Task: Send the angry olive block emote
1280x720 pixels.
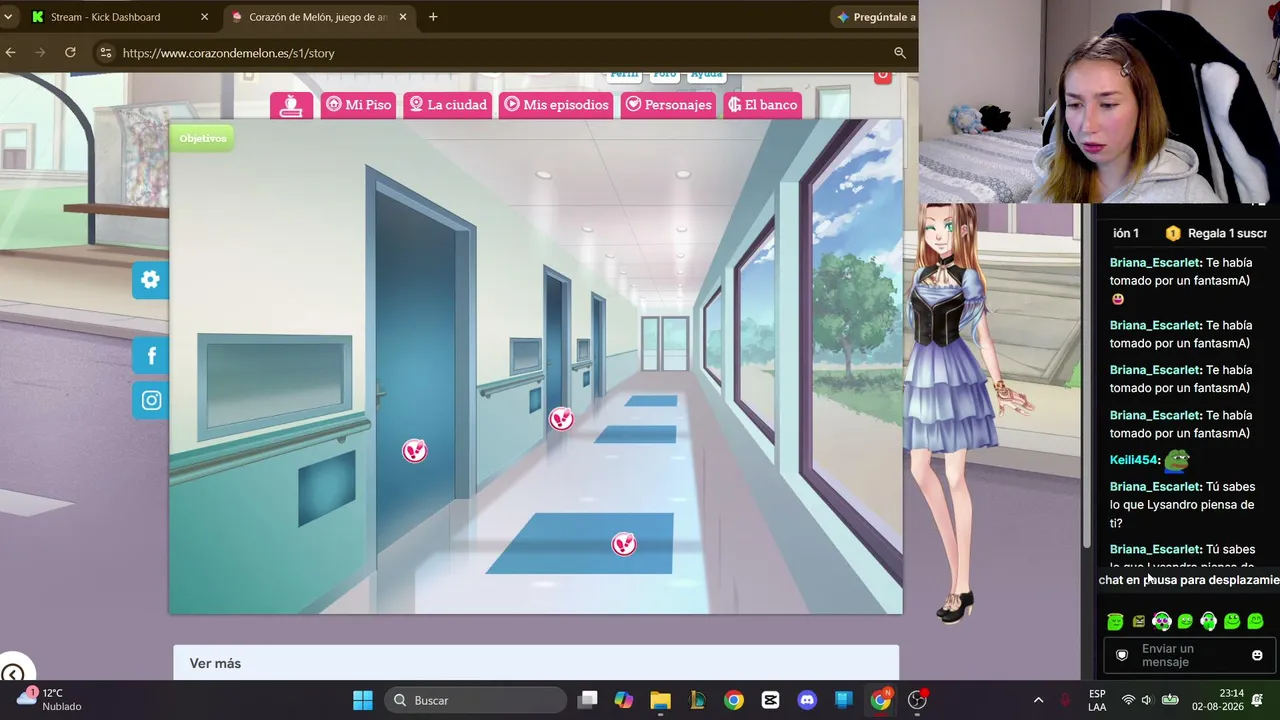Action: tap(1138, 622)
